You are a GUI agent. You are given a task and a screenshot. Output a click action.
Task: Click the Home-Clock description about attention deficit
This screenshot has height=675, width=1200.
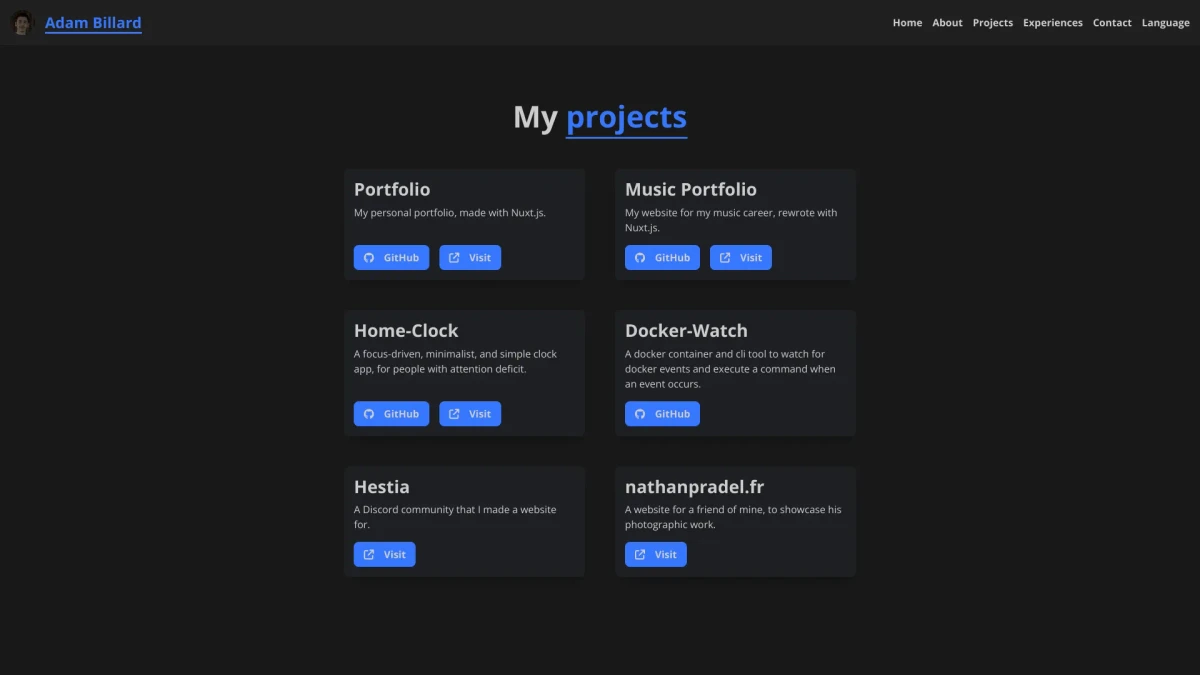pyautogui.click(x=455, y=361)
